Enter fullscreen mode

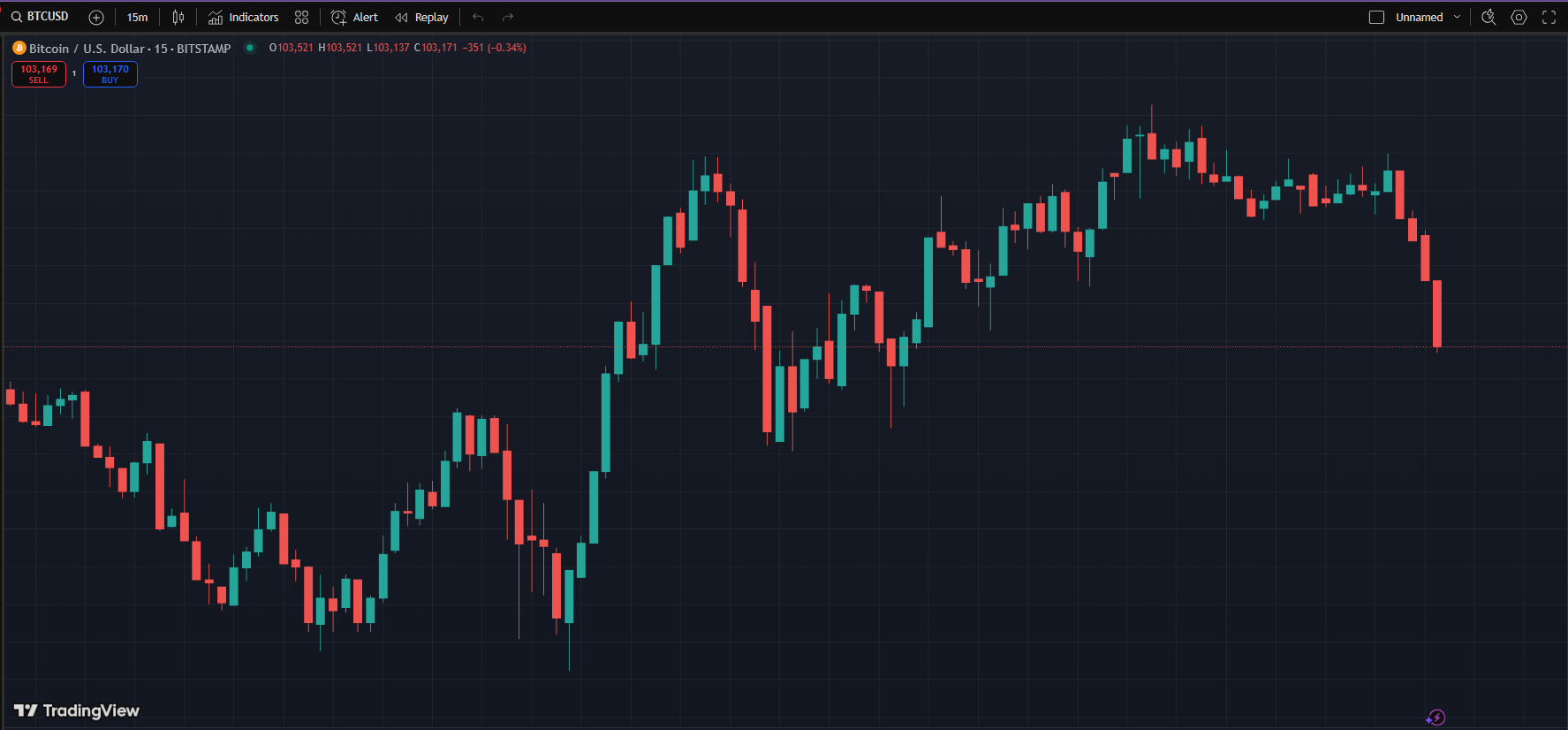[x=1549, y=18]
